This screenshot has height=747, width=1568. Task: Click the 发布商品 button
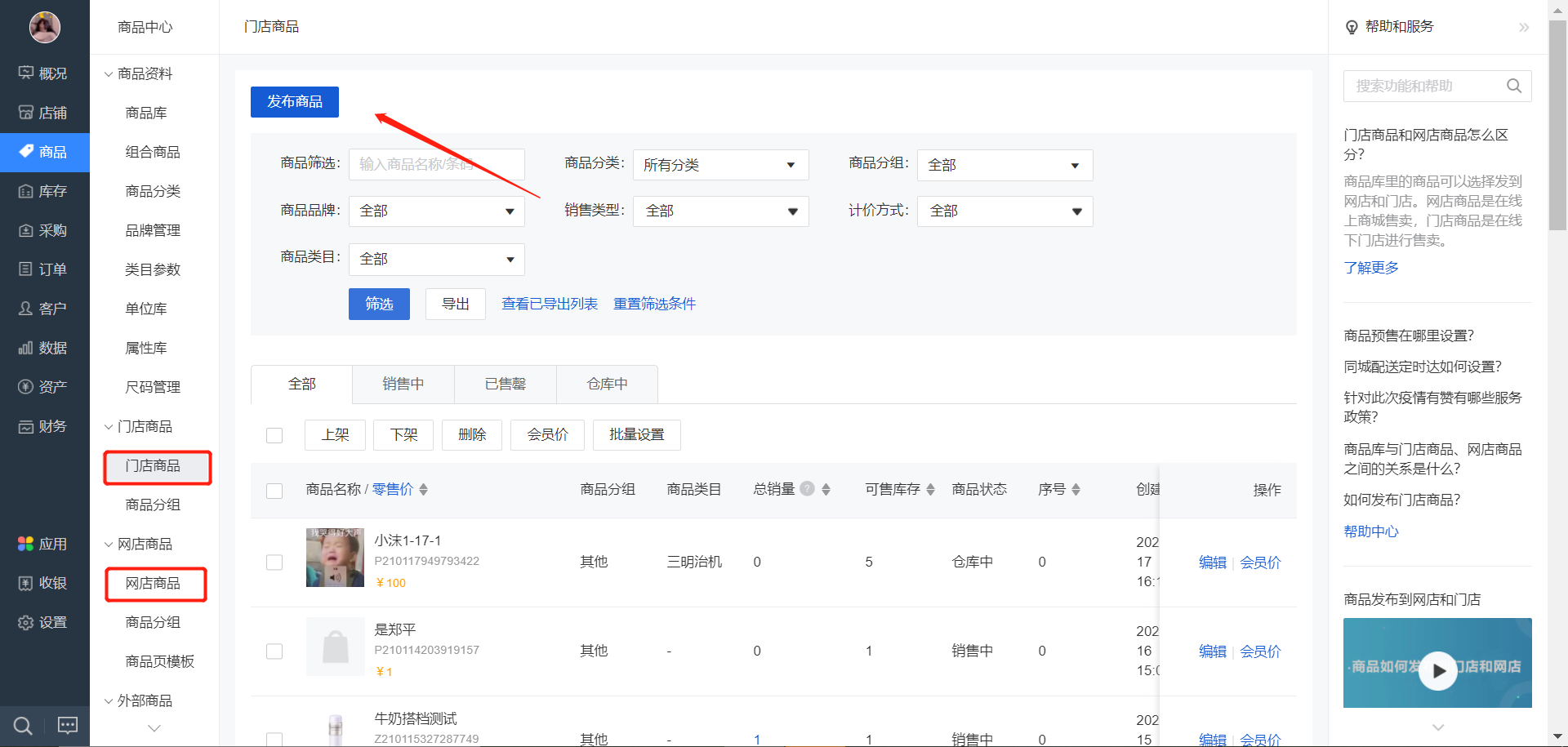[294, 101]
